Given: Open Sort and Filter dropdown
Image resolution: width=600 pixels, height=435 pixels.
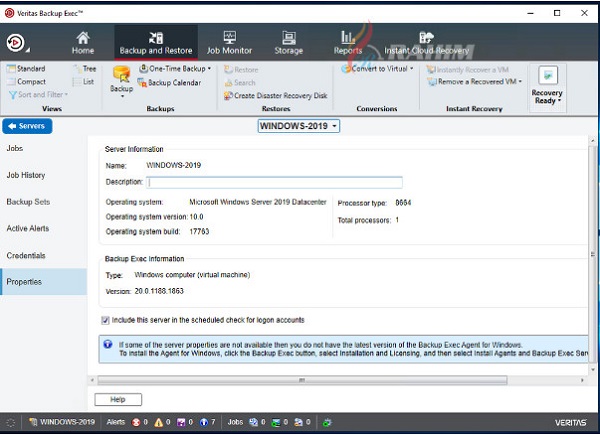Looking at the screenshot, I should [38, 94].
